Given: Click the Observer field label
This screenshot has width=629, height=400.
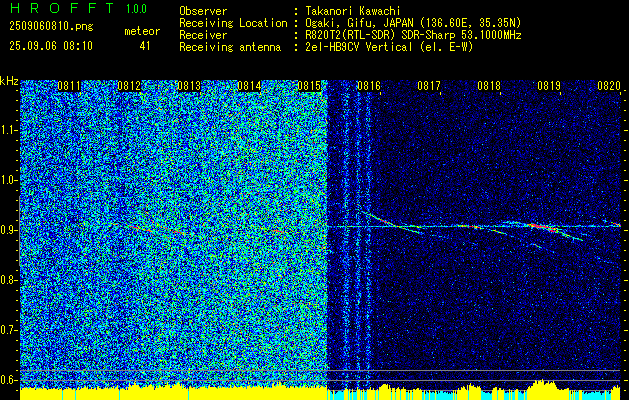Looking at the screenshot, I should pos(203,11).
